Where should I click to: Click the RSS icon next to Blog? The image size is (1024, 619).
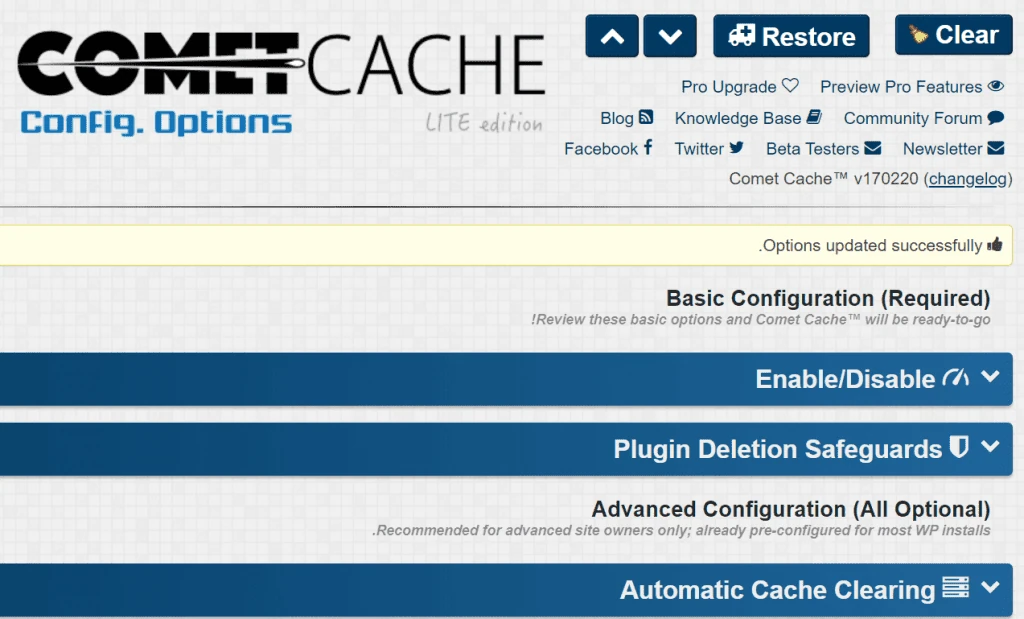646,117
